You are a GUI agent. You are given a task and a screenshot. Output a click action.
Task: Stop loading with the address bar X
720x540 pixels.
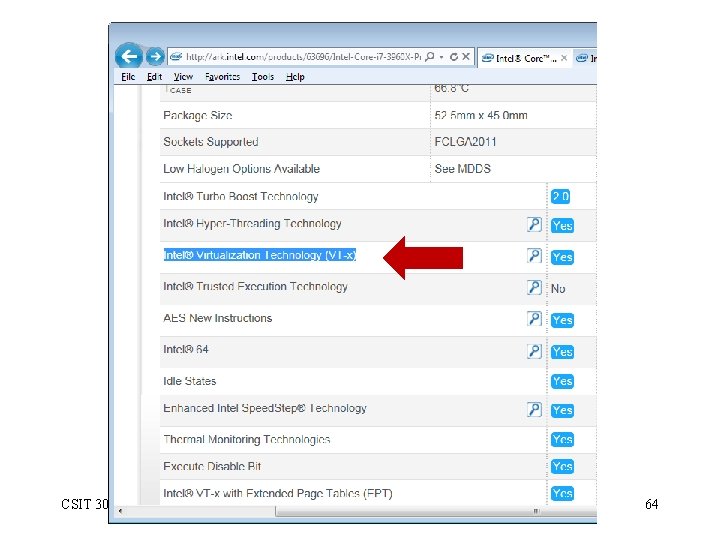pos(466,56)
